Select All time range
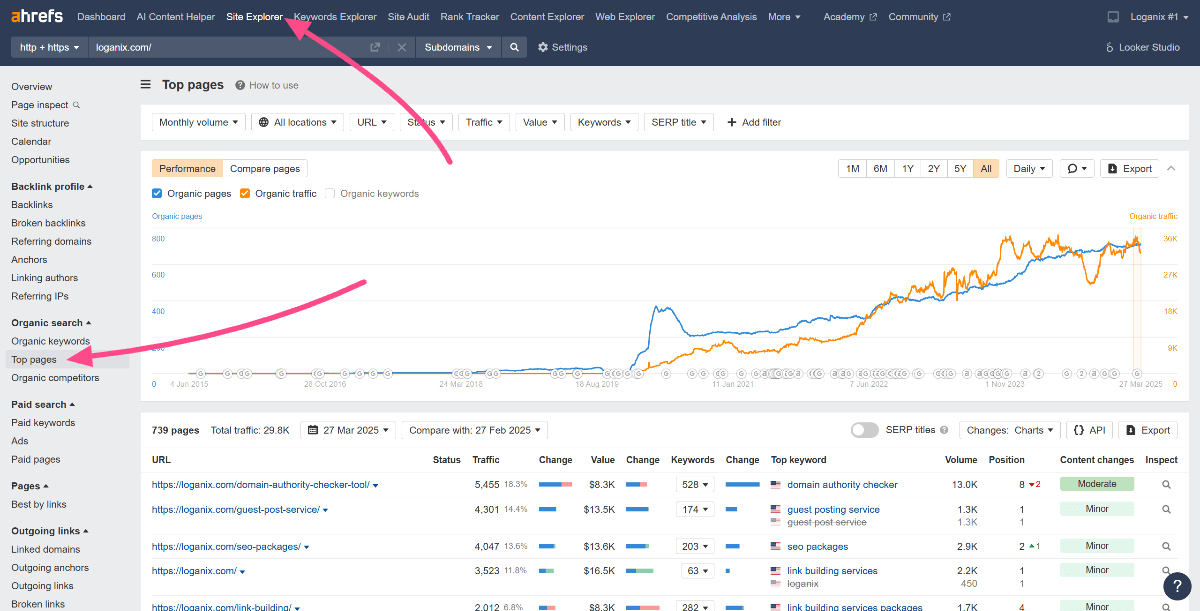Image resolution: width=1200 pixels, height=611 pixels. (x=986, y=168)
